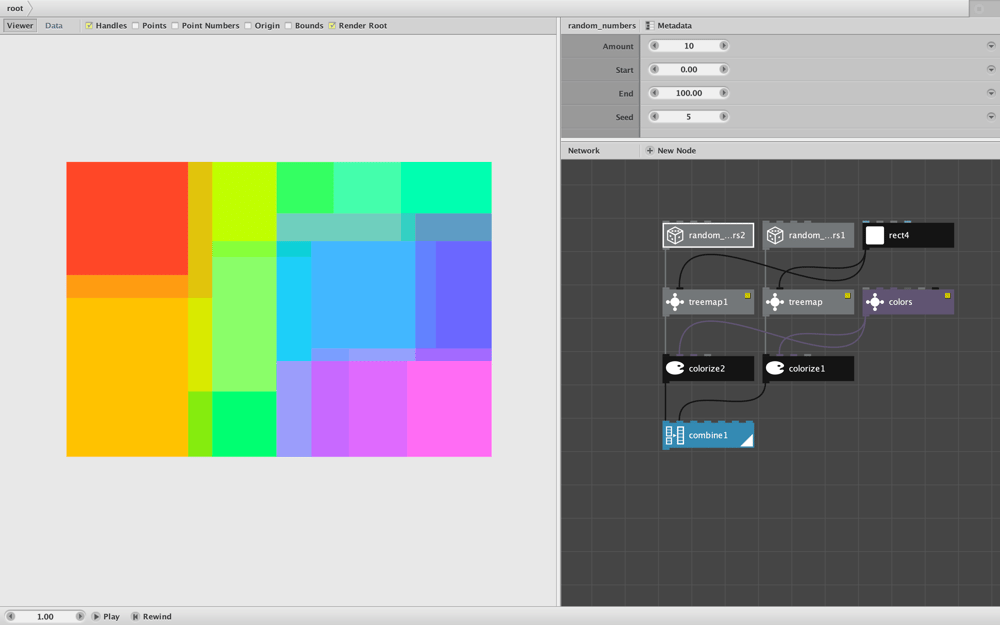Image resolution: width=1000 pixels, height=625 pixels.
Task: Toggle the Handles checkbox
Action: coord(89,26)
